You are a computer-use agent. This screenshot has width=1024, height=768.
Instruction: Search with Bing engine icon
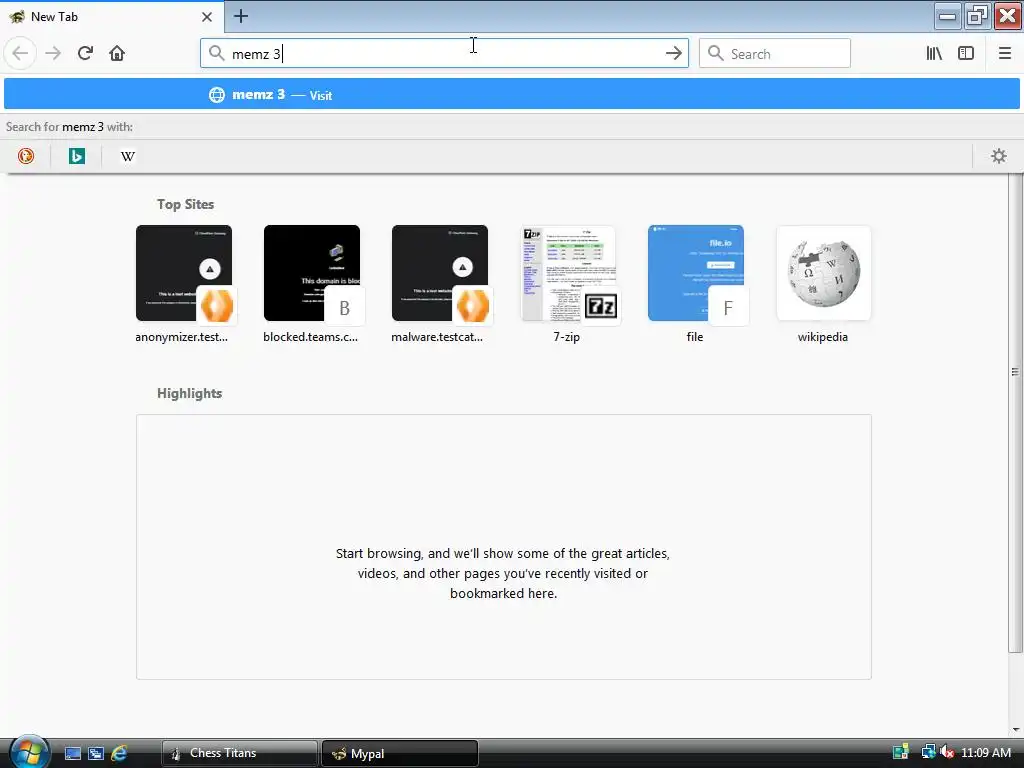[77, 156]
